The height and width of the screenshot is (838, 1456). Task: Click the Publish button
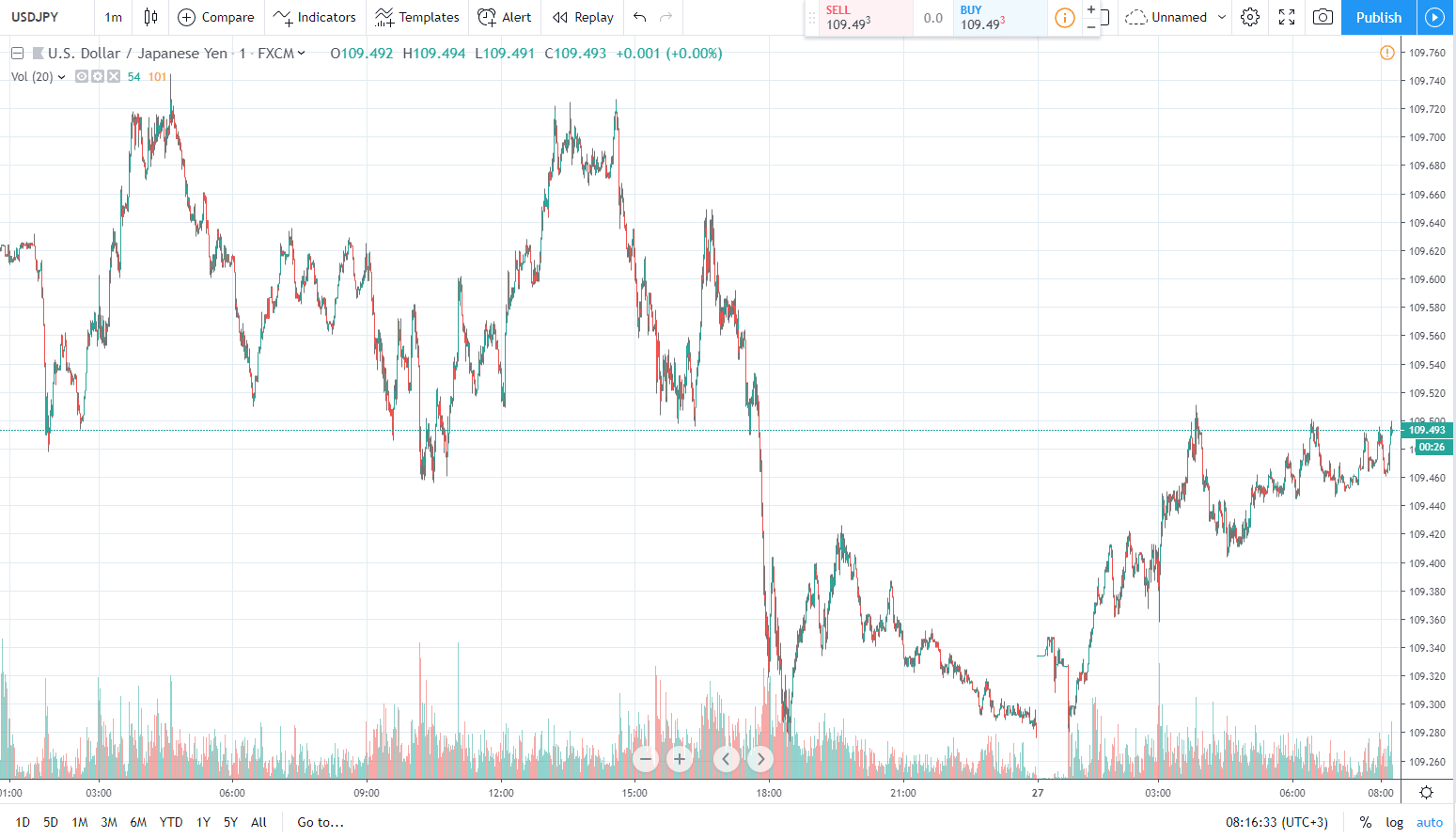[x=1379, y=17]
